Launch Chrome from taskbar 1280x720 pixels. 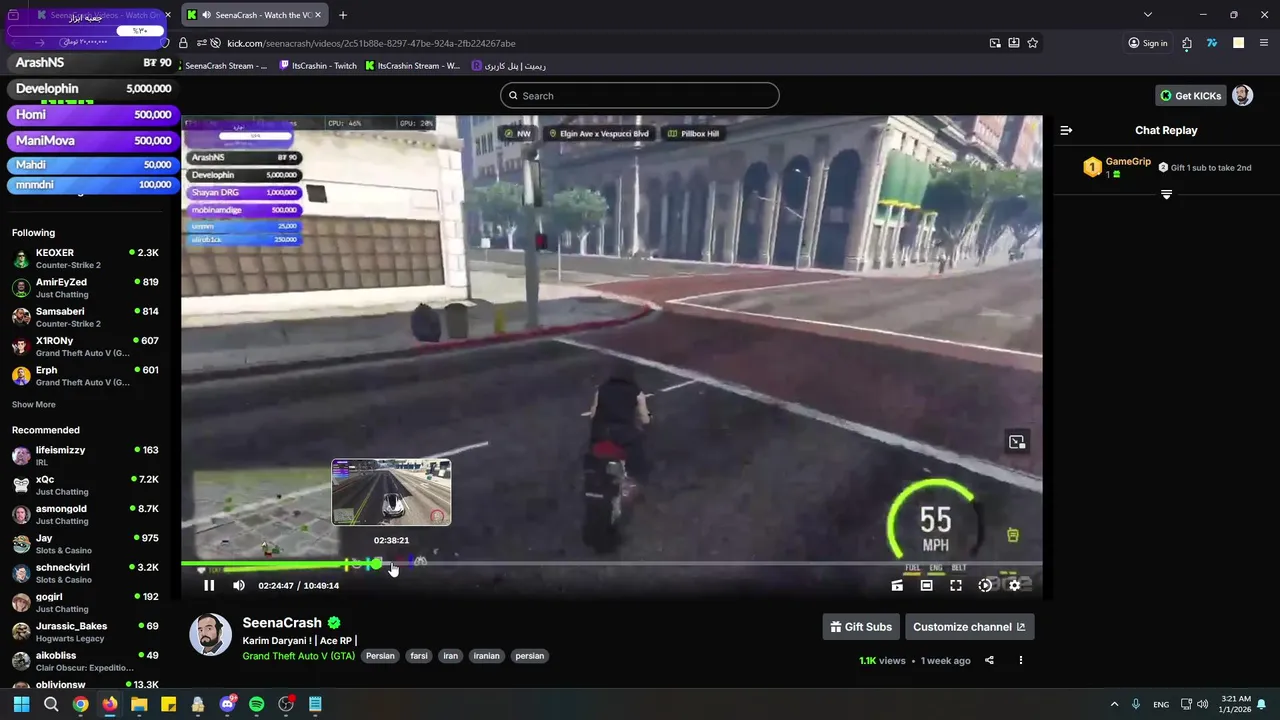tap(80, 704)
